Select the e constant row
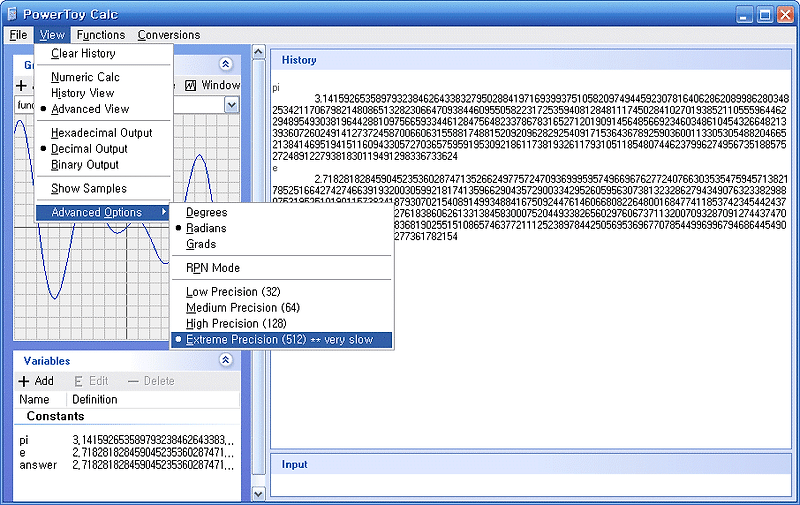800x505 pixels. (127, 452)
